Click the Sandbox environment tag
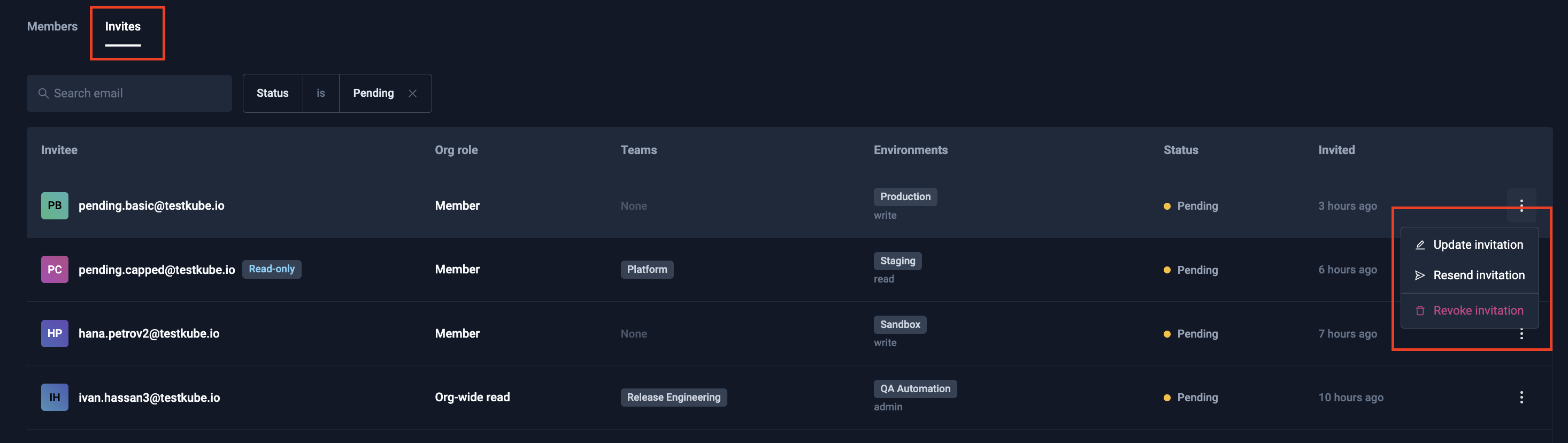Viewport: 1568px width, 443px height. coord(900,325)
